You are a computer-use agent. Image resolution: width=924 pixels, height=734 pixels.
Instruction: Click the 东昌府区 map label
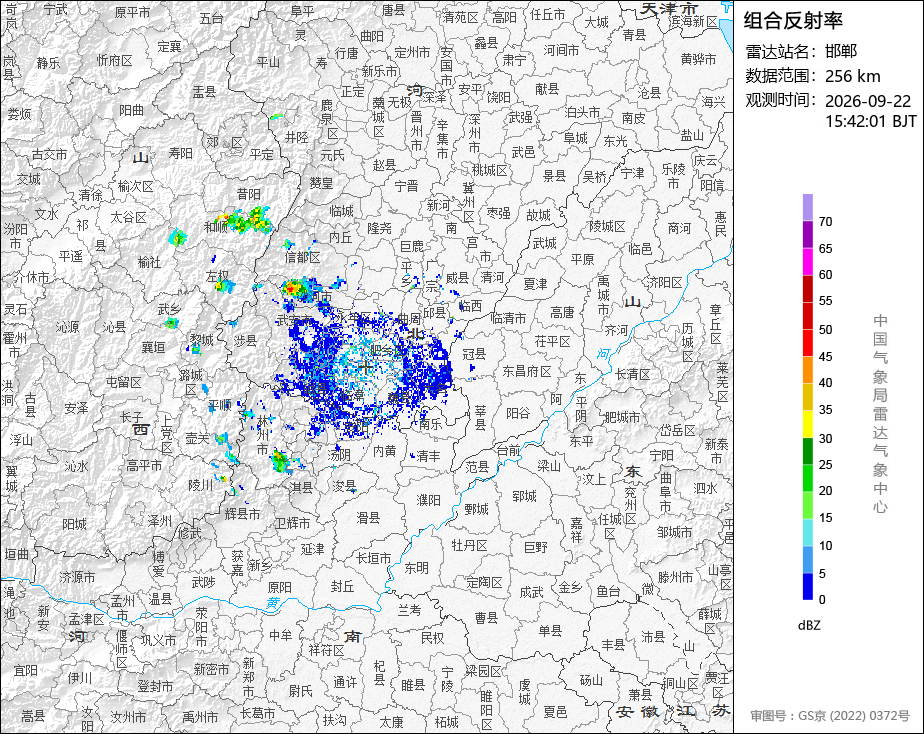click(527, 371)
